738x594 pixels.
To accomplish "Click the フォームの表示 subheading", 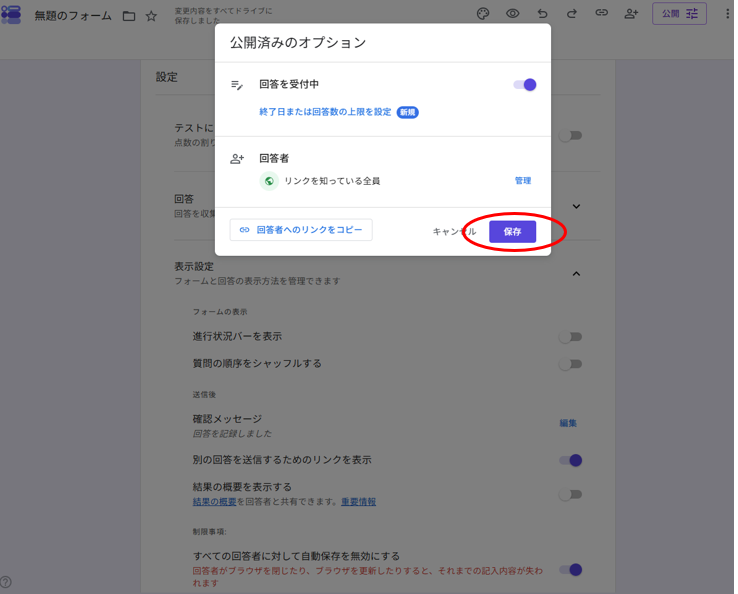I will pos(220,312).
